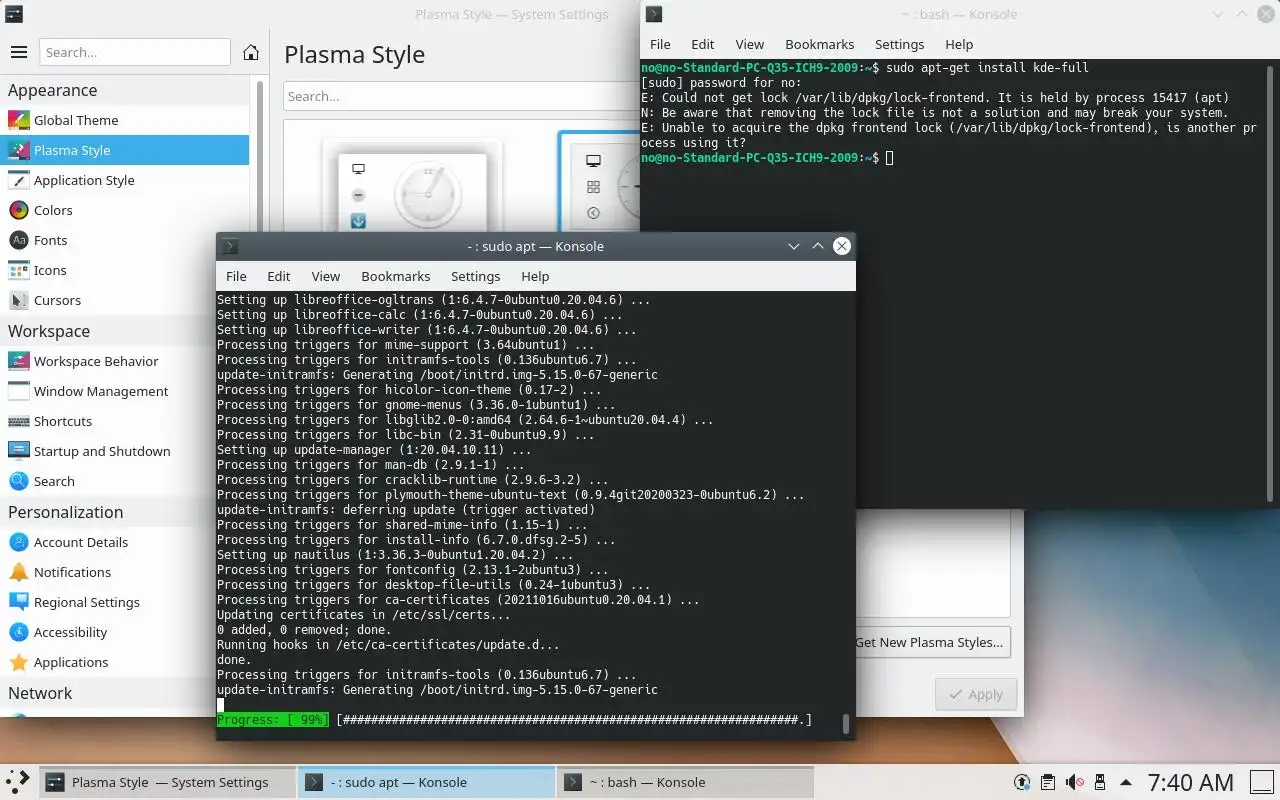
Task: Click Get New Plasma Styles button
Action: coord(932,642)
